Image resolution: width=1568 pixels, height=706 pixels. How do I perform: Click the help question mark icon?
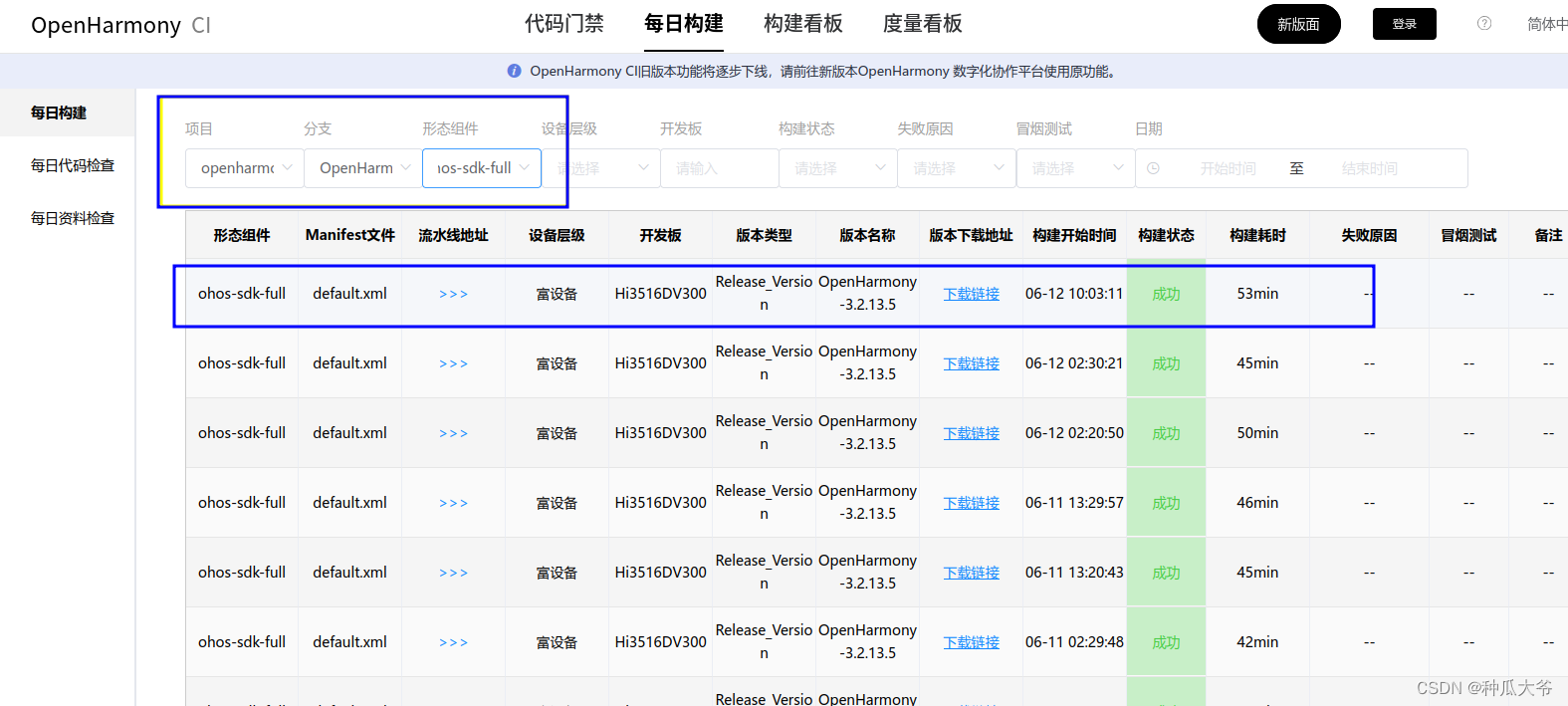click(x=1483, y=23)
